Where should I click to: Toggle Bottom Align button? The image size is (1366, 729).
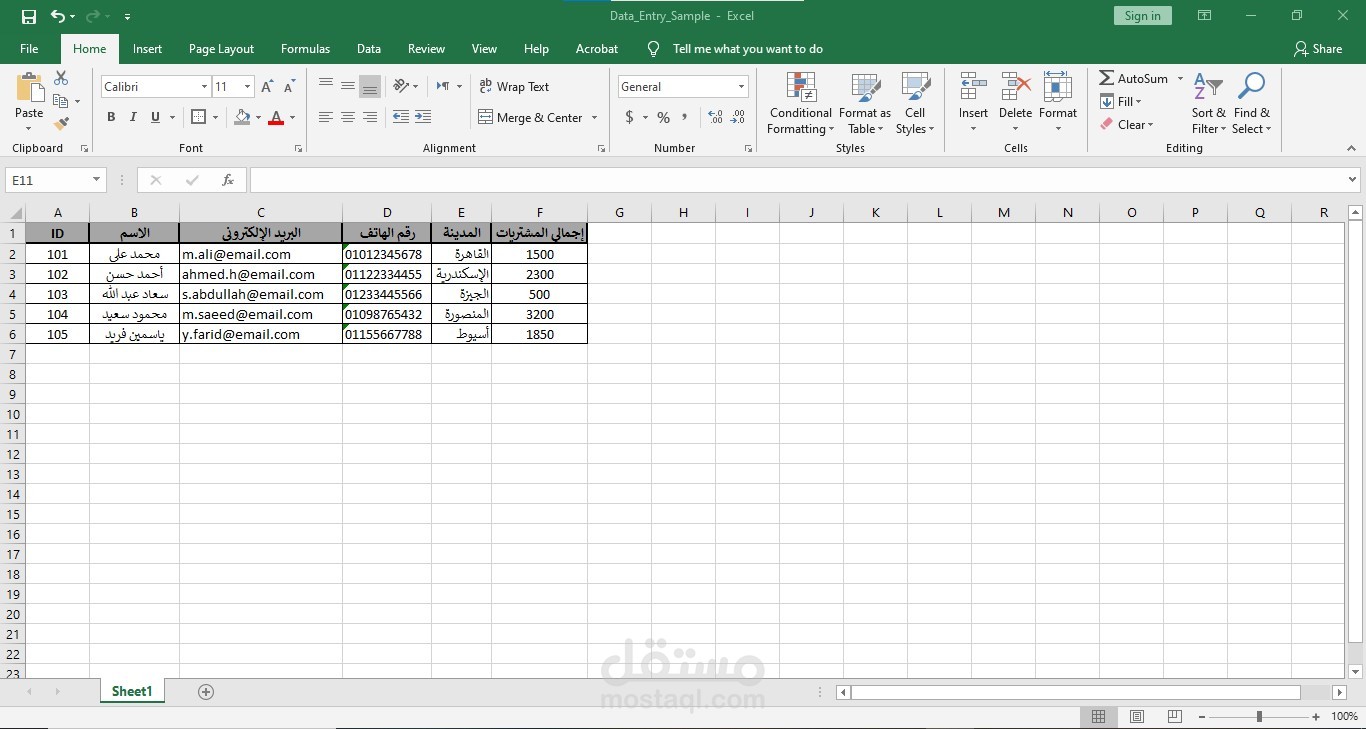[370, 86]
